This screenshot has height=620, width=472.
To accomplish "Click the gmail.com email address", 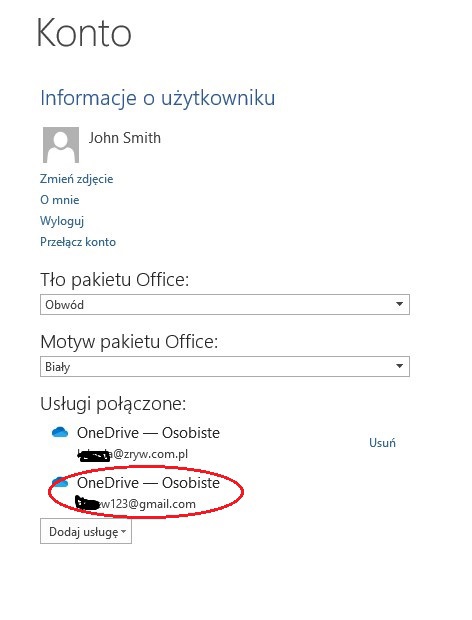I will coord(136,504).
